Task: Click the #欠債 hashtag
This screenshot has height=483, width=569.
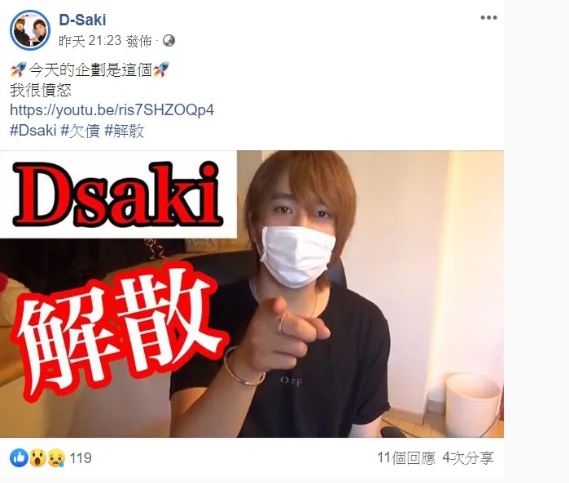Action: pyautogui.click(x=80, y=131)
